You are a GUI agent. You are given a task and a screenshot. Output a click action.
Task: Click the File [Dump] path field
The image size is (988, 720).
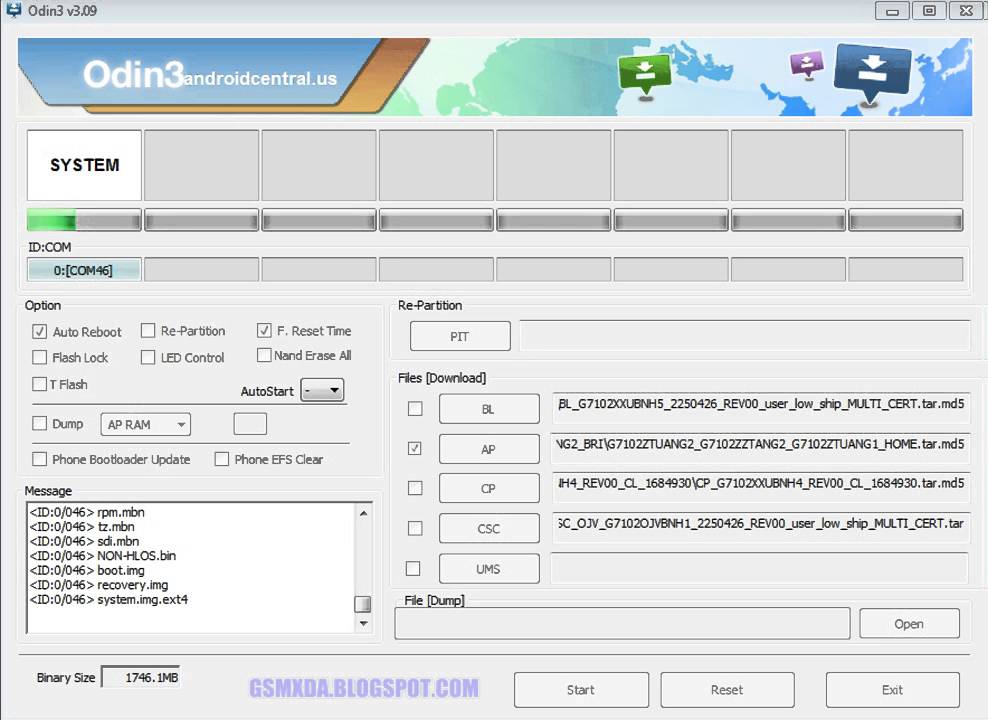pos(622,623)
